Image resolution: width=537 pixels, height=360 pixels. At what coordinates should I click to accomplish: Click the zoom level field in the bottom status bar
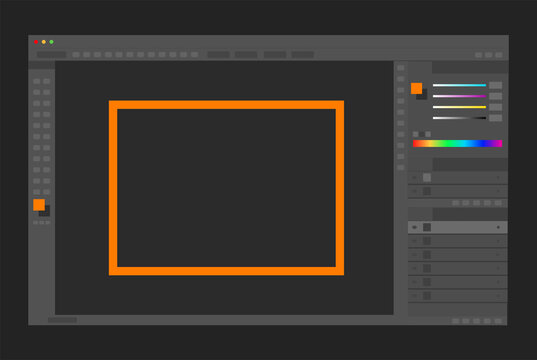click(x=62, y=320)
